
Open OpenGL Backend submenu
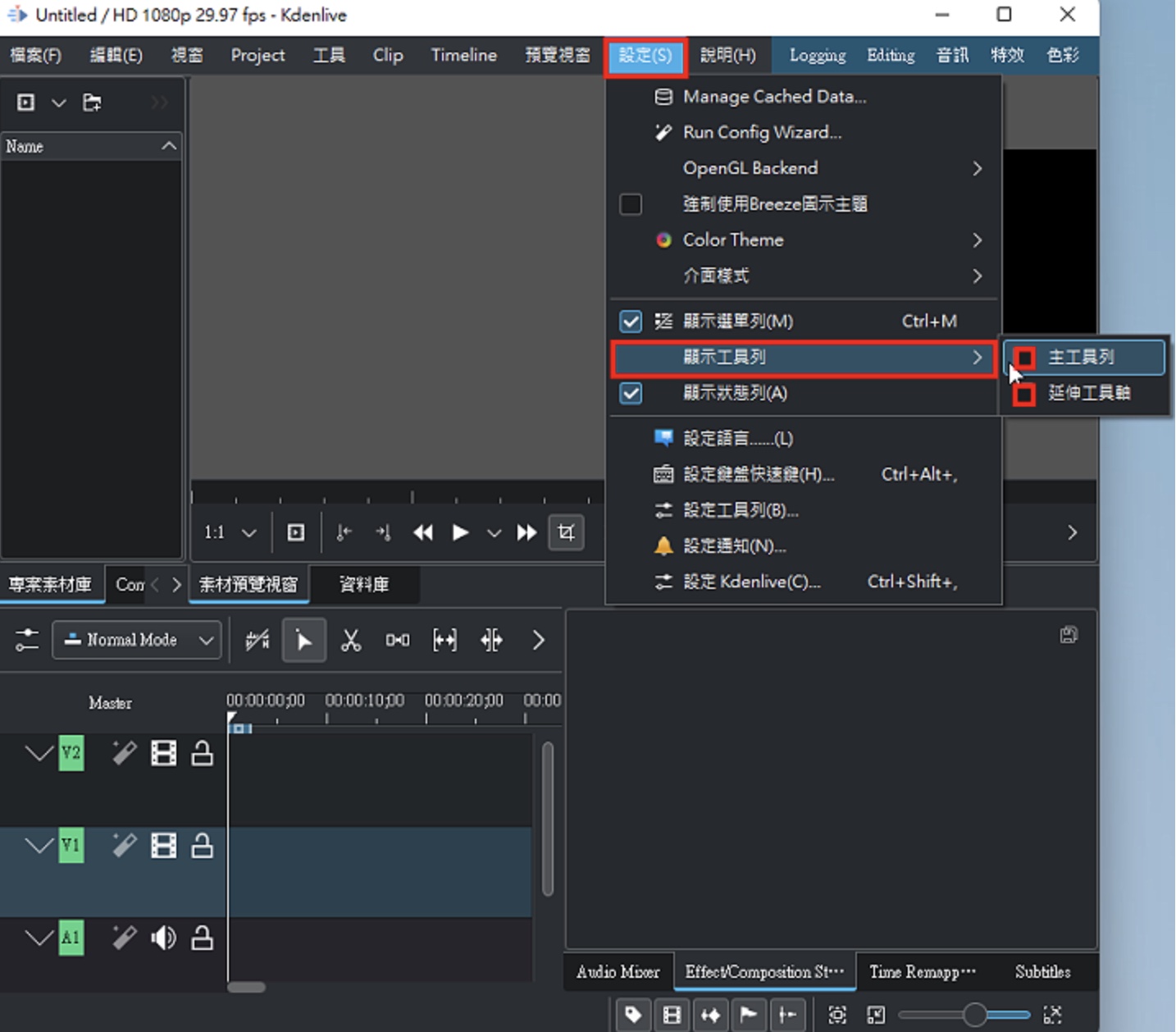click(804, 168)
